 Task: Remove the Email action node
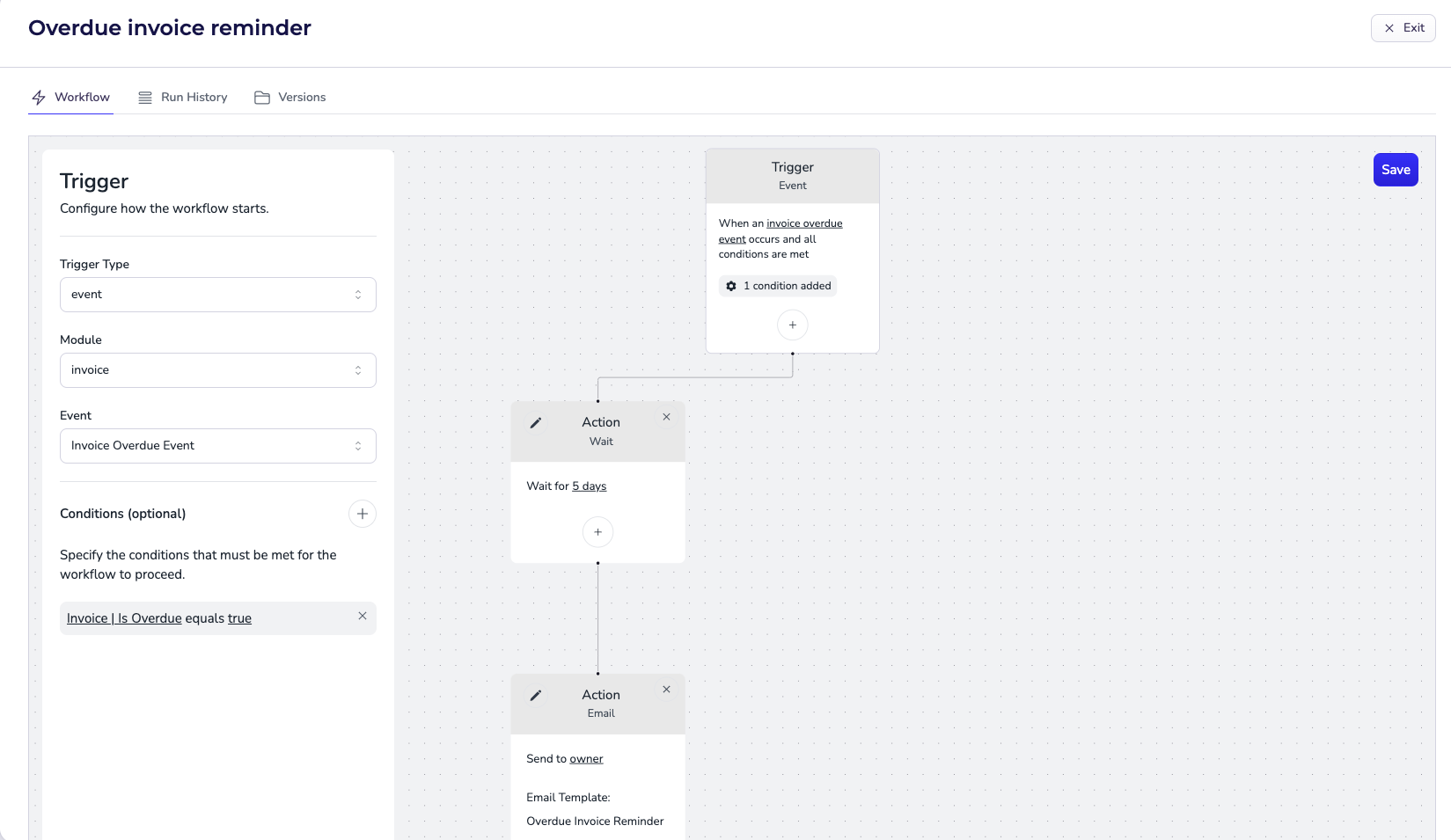666,690
